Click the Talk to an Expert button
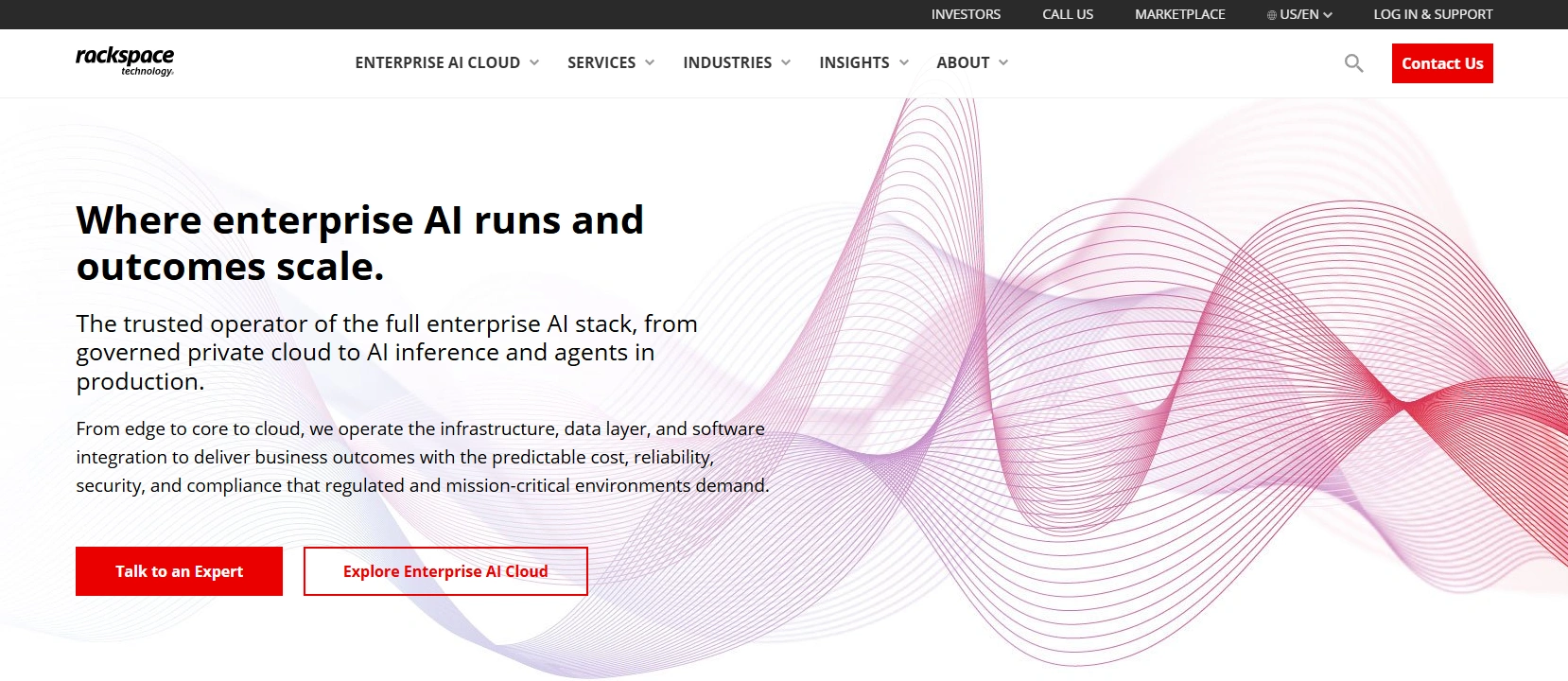Viewport: 1568px width, 681px height. [179, 571]
